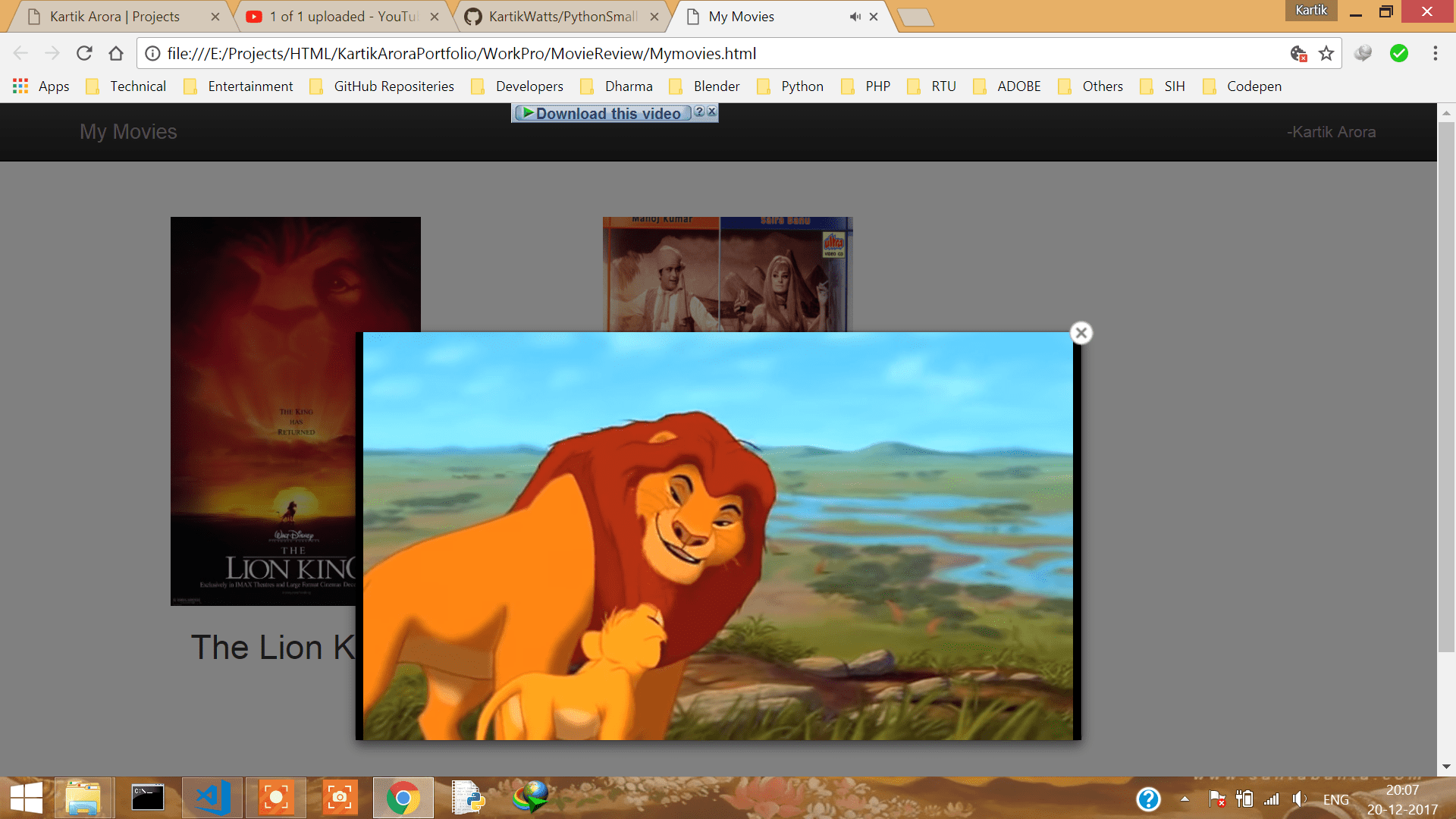Click the Download this video button
This screenshot has width=1456, height=819.
602,113
